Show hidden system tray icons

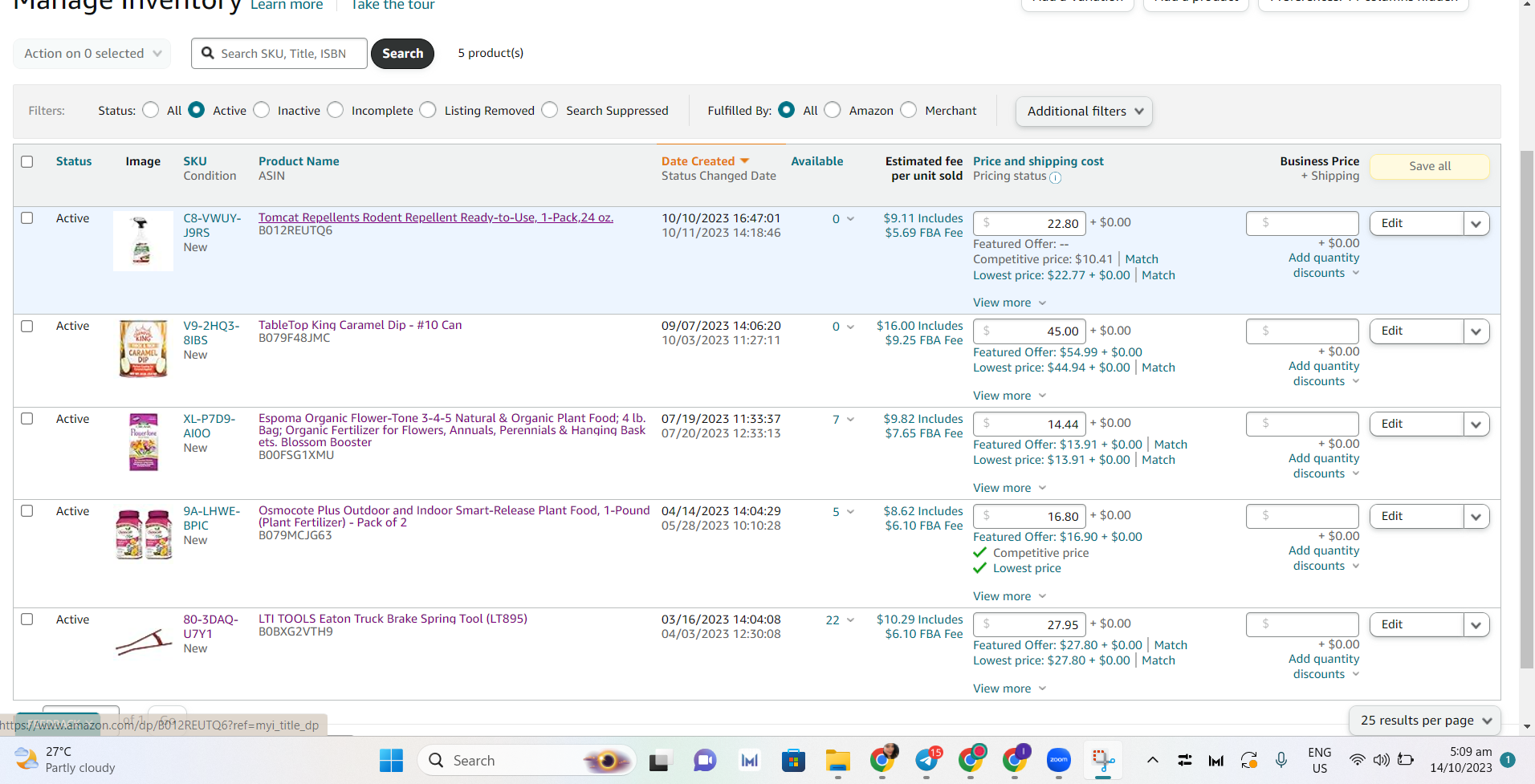coord(1152,760)
